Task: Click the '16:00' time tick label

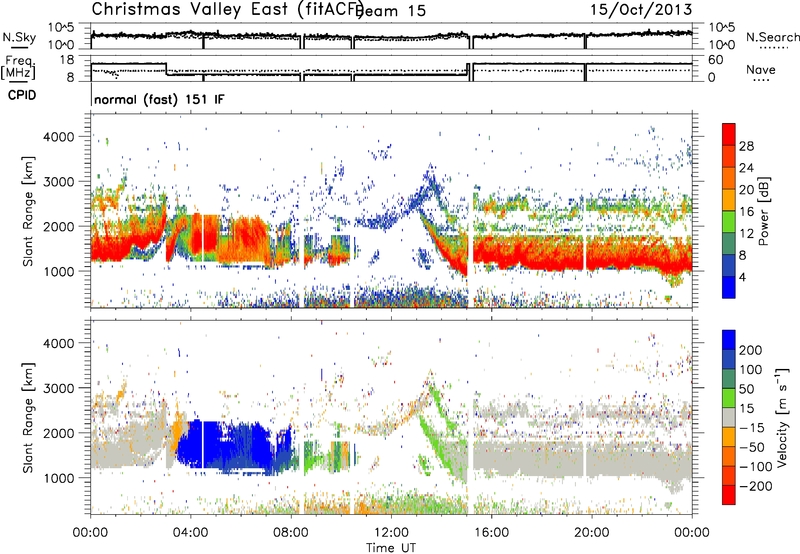Action: click(x=491, y=533)
